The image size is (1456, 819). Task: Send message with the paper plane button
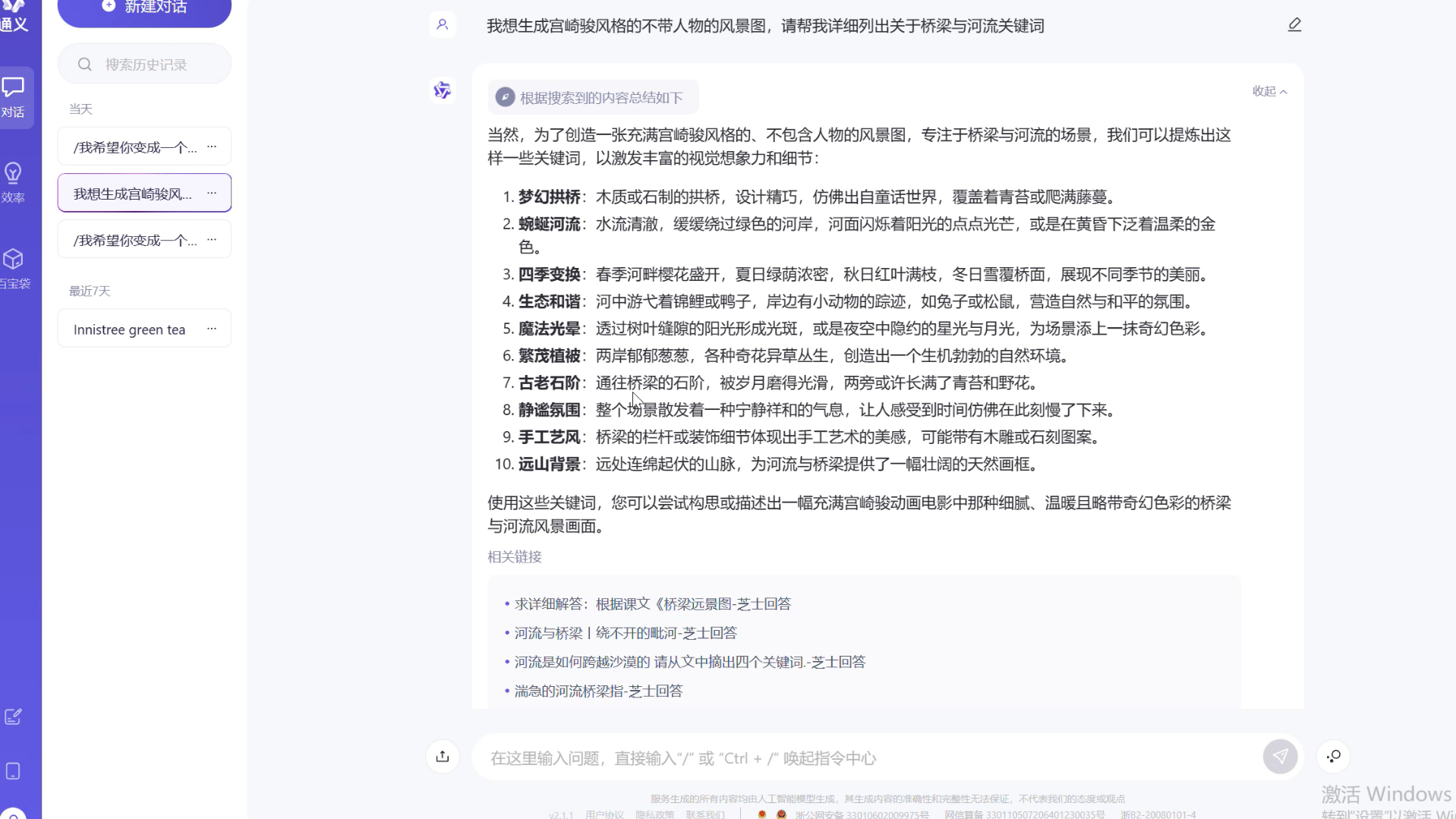[1280, 757]
